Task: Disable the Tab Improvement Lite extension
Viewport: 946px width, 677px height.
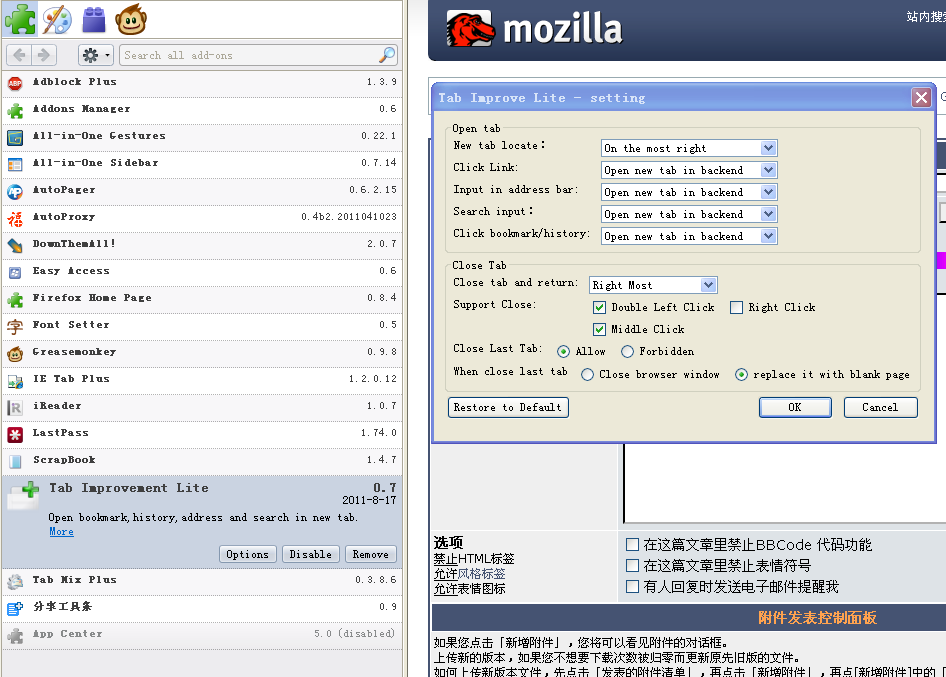Action: (311, 554)
